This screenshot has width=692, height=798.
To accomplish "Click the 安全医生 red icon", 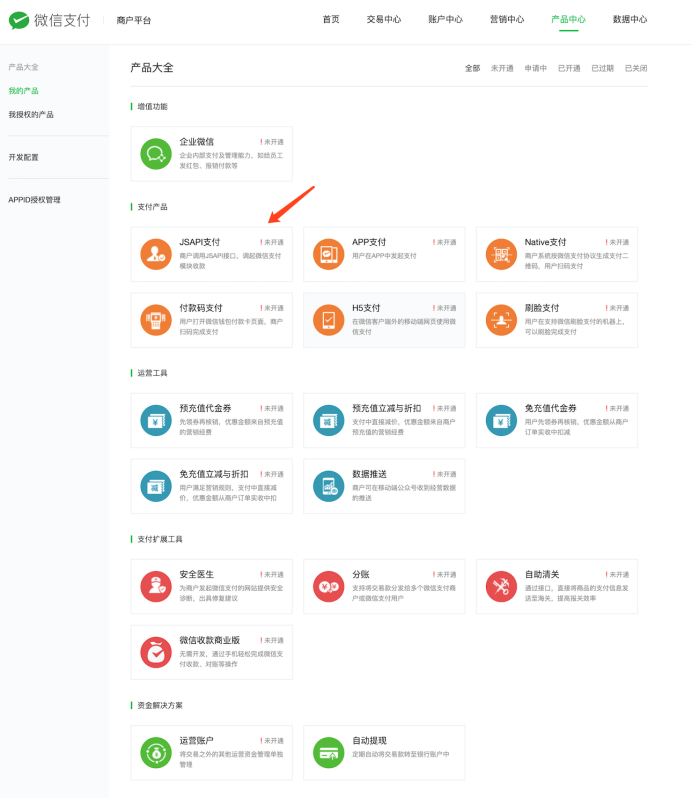I will click(156, 586).
